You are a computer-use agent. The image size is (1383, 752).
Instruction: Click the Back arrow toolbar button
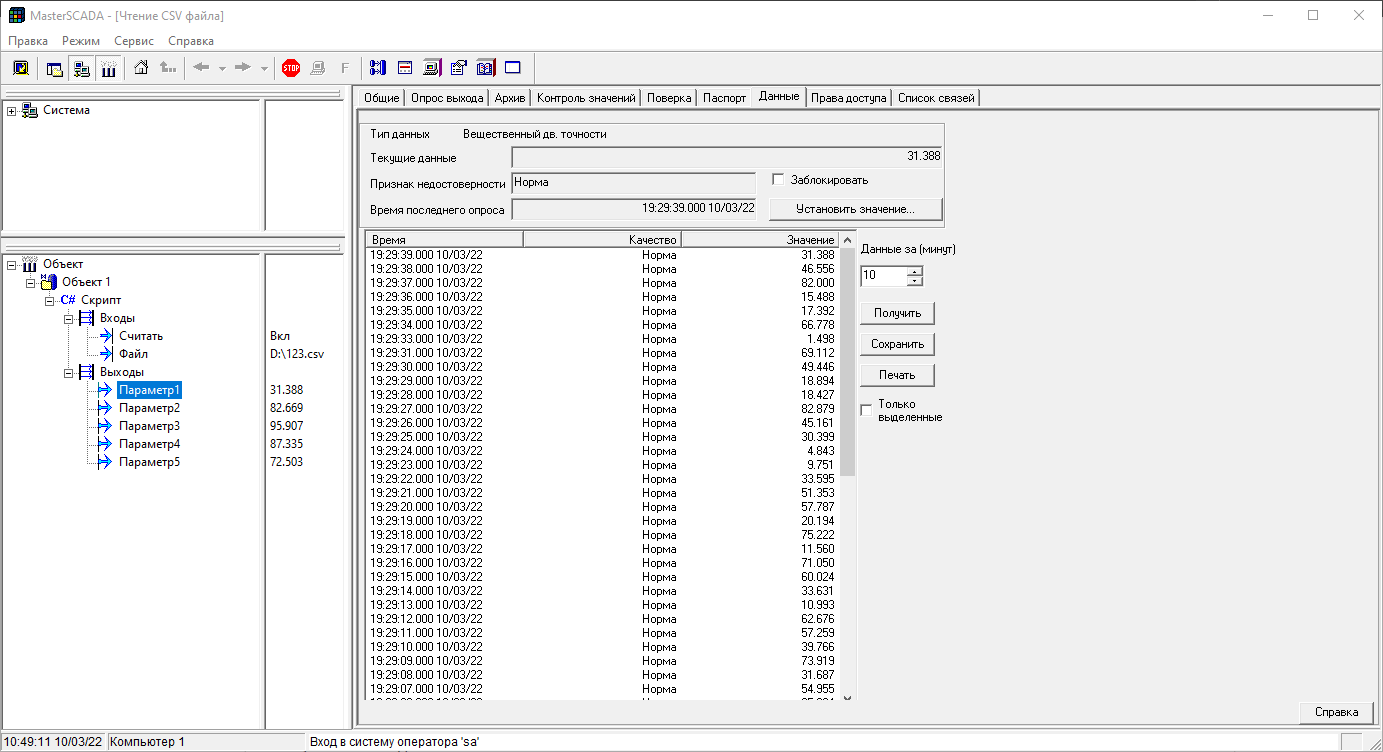click(x=201, y=68)
